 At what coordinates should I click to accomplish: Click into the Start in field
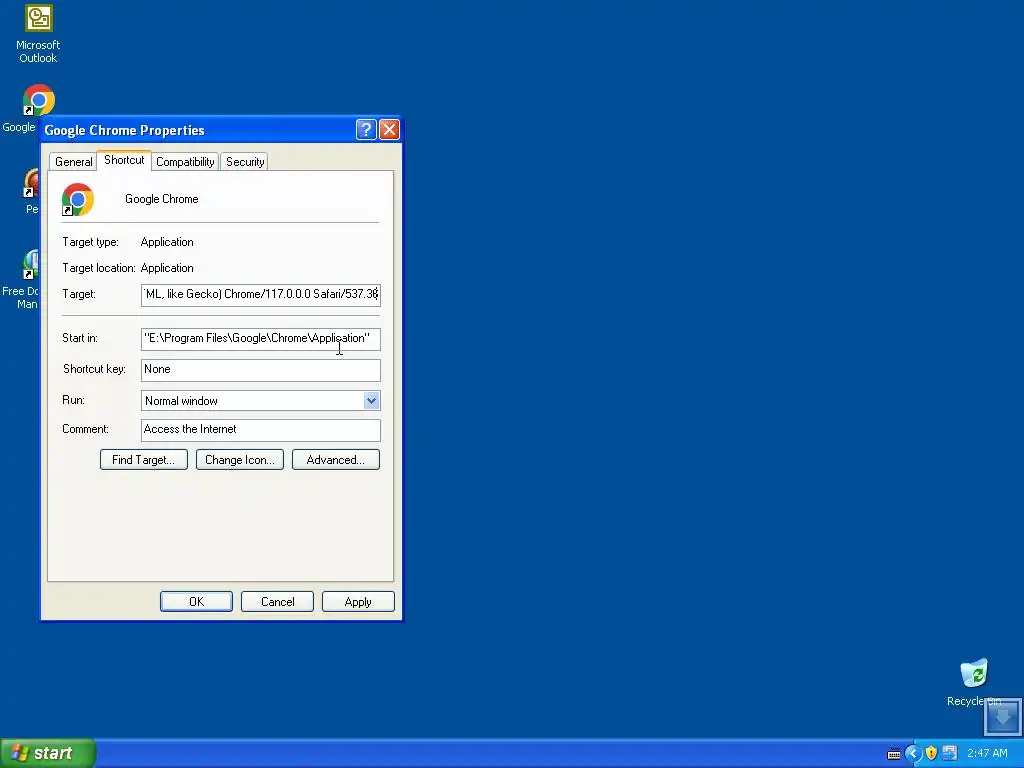coord(261,339)
